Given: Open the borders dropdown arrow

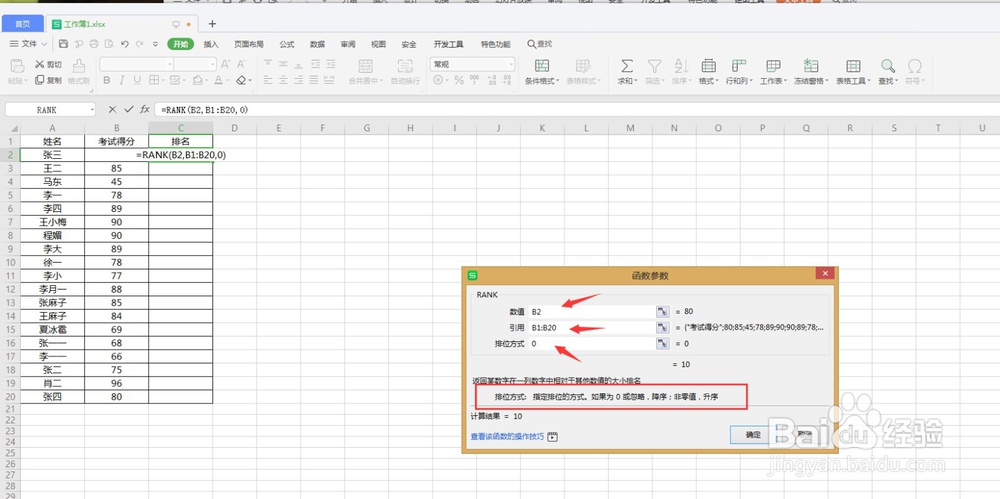Looking at the screenshot, I should [163, 81].
